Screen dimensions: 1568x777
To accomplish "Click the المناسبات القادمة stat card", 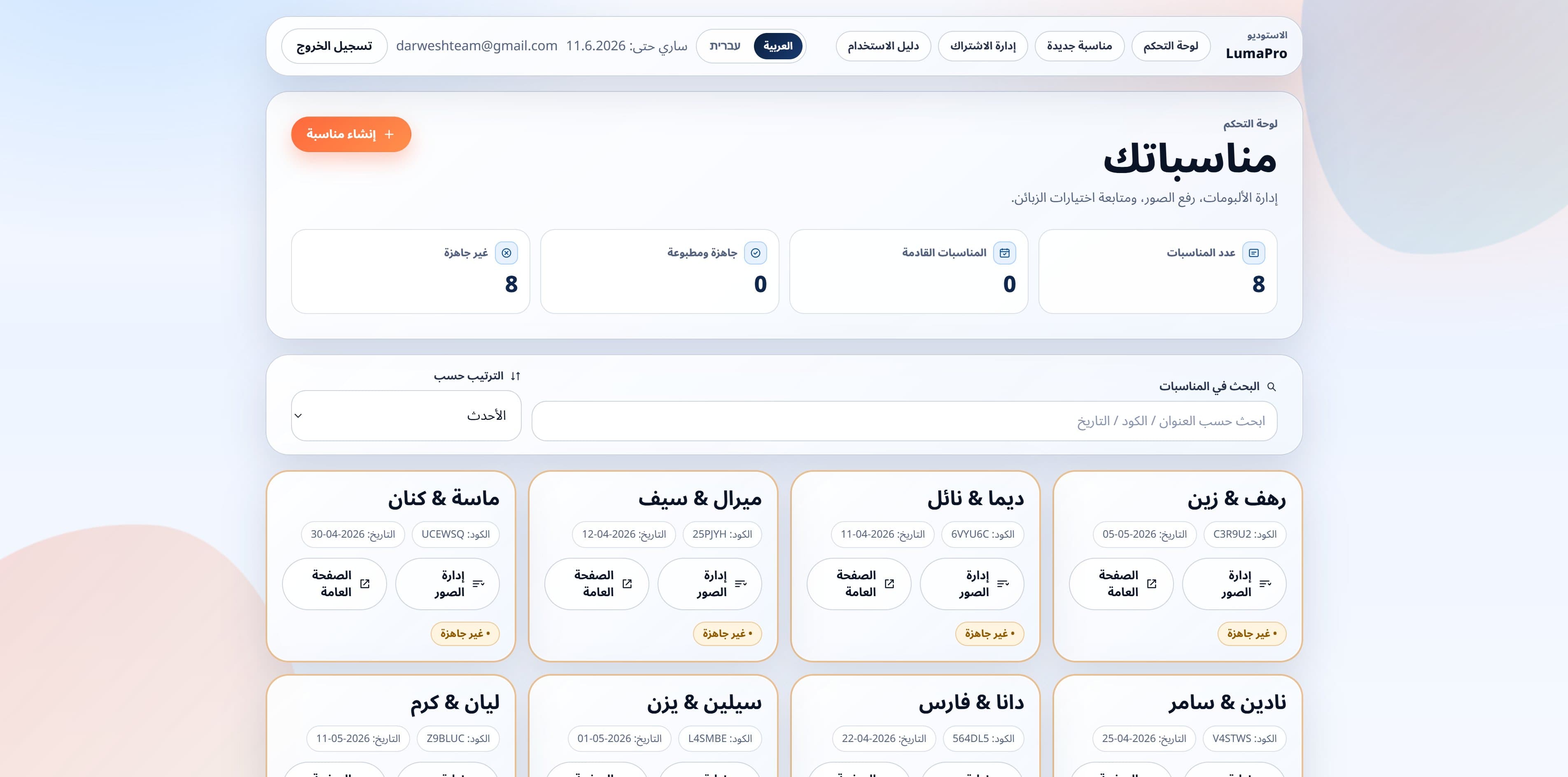I will (x=908, y=271).
